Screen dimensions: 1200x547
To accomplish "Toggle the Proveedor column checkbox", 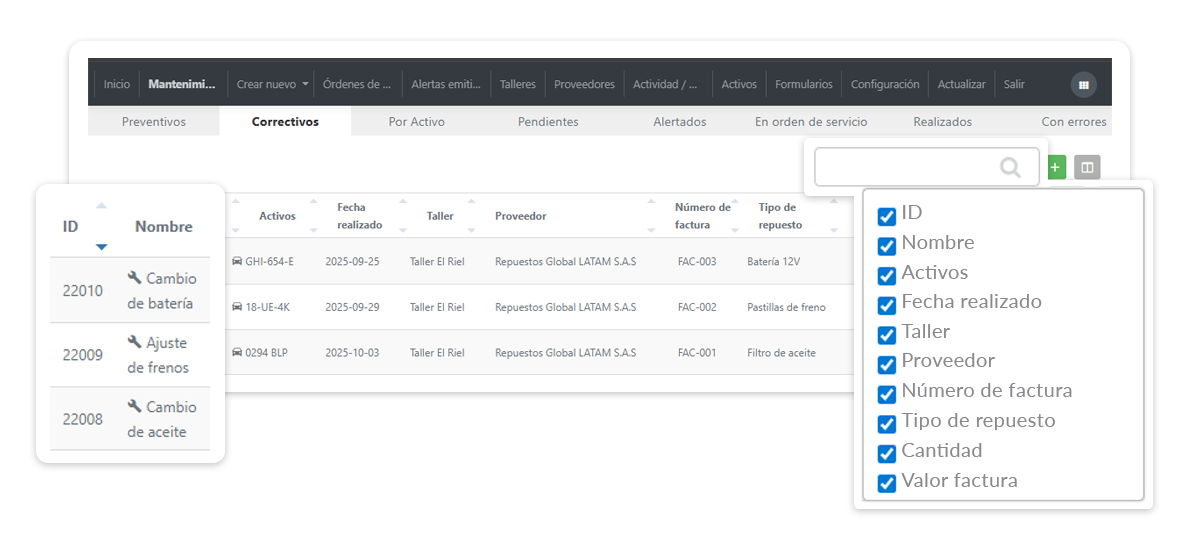I will 886,365.
